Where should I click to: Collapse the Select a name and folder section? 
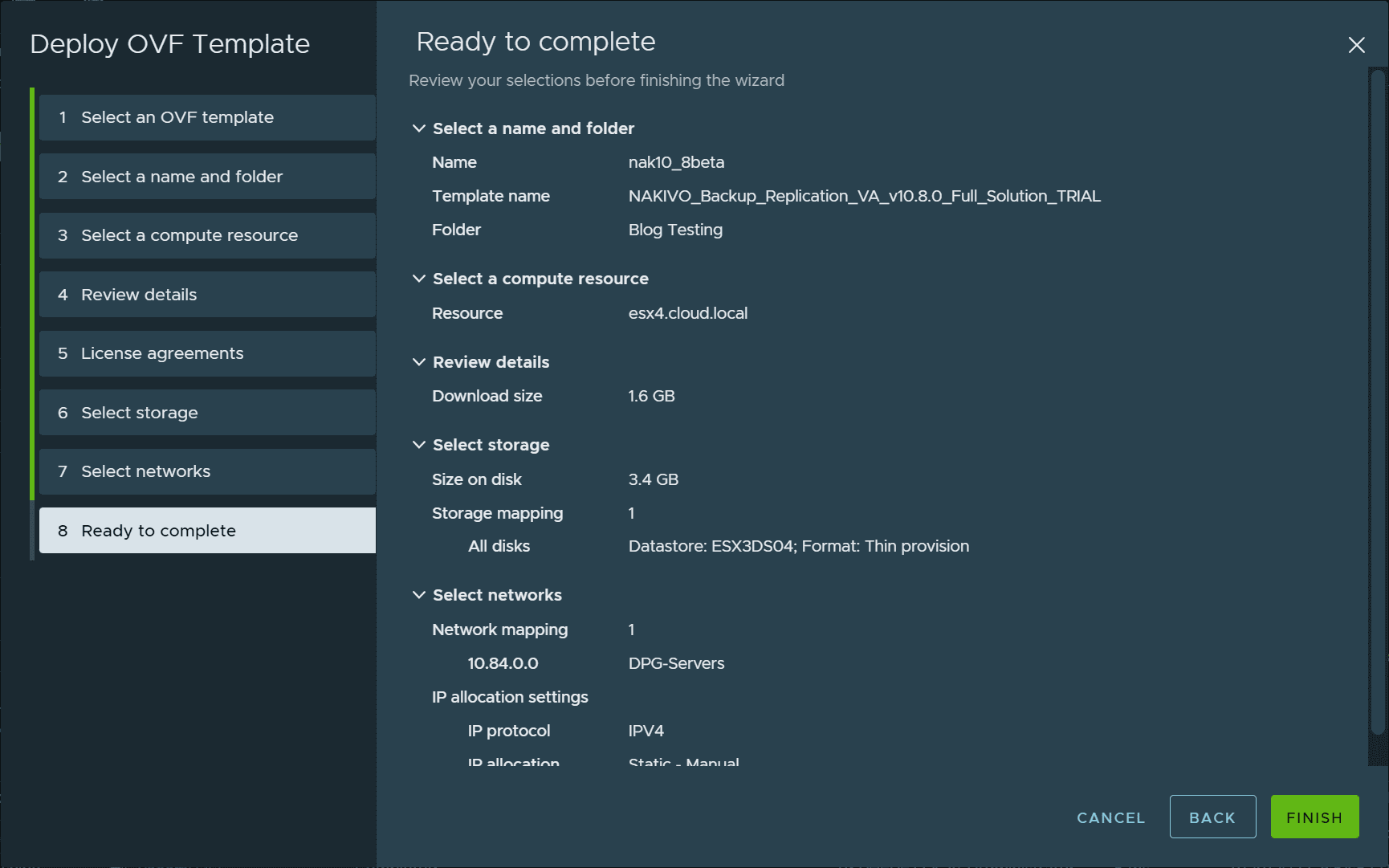(418, 128)
